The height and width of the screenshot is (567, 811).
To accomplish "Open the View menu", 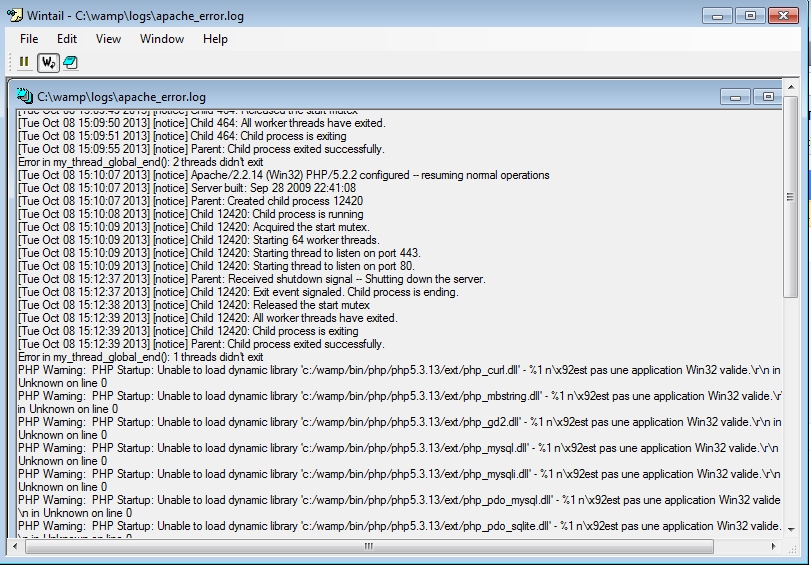I will (x=108, y=39).
